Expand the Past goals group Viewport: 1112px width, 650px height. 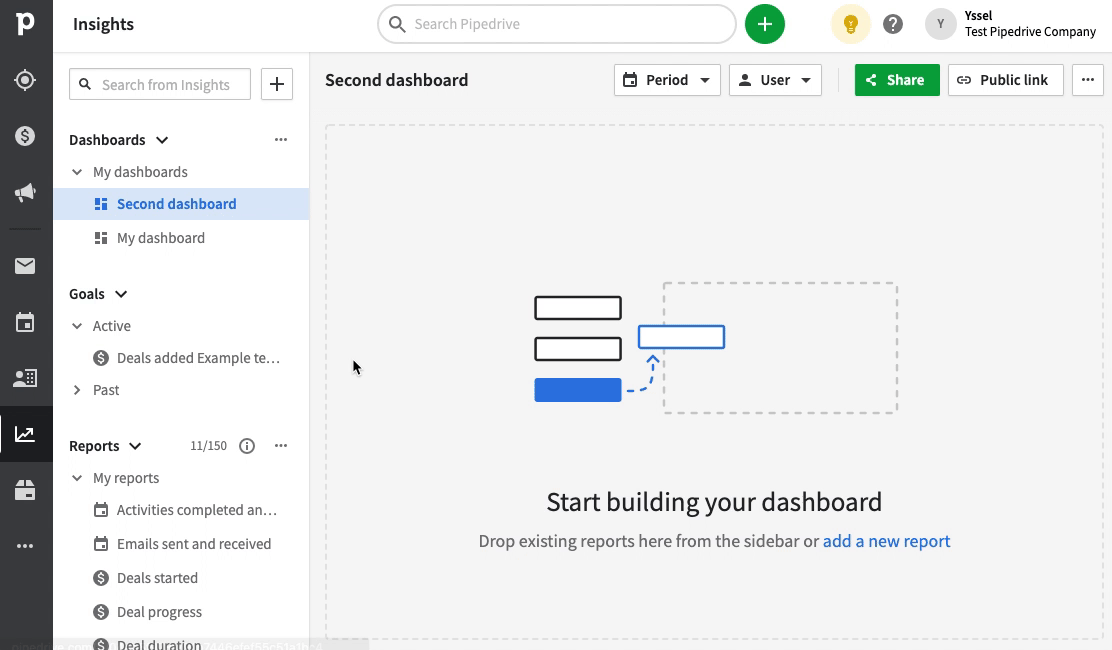tap(77, 390)
